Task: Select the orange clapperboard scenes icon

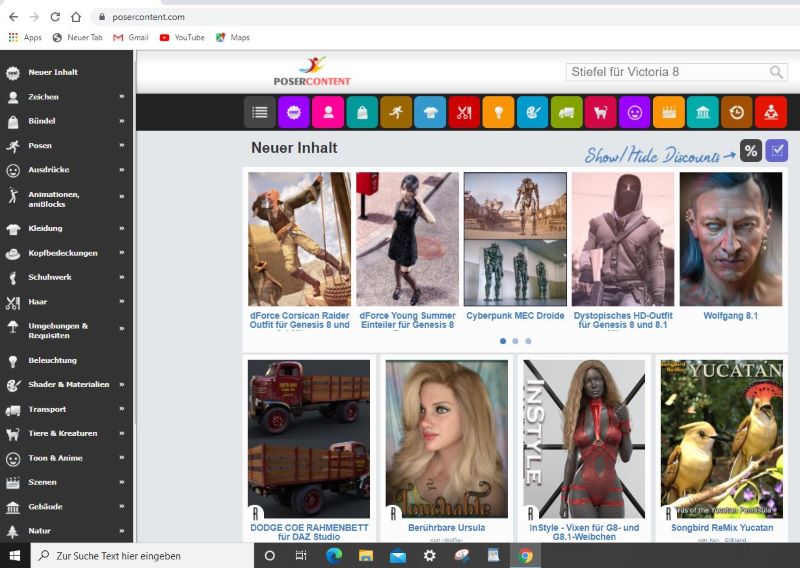Action: tap(669, 112)
